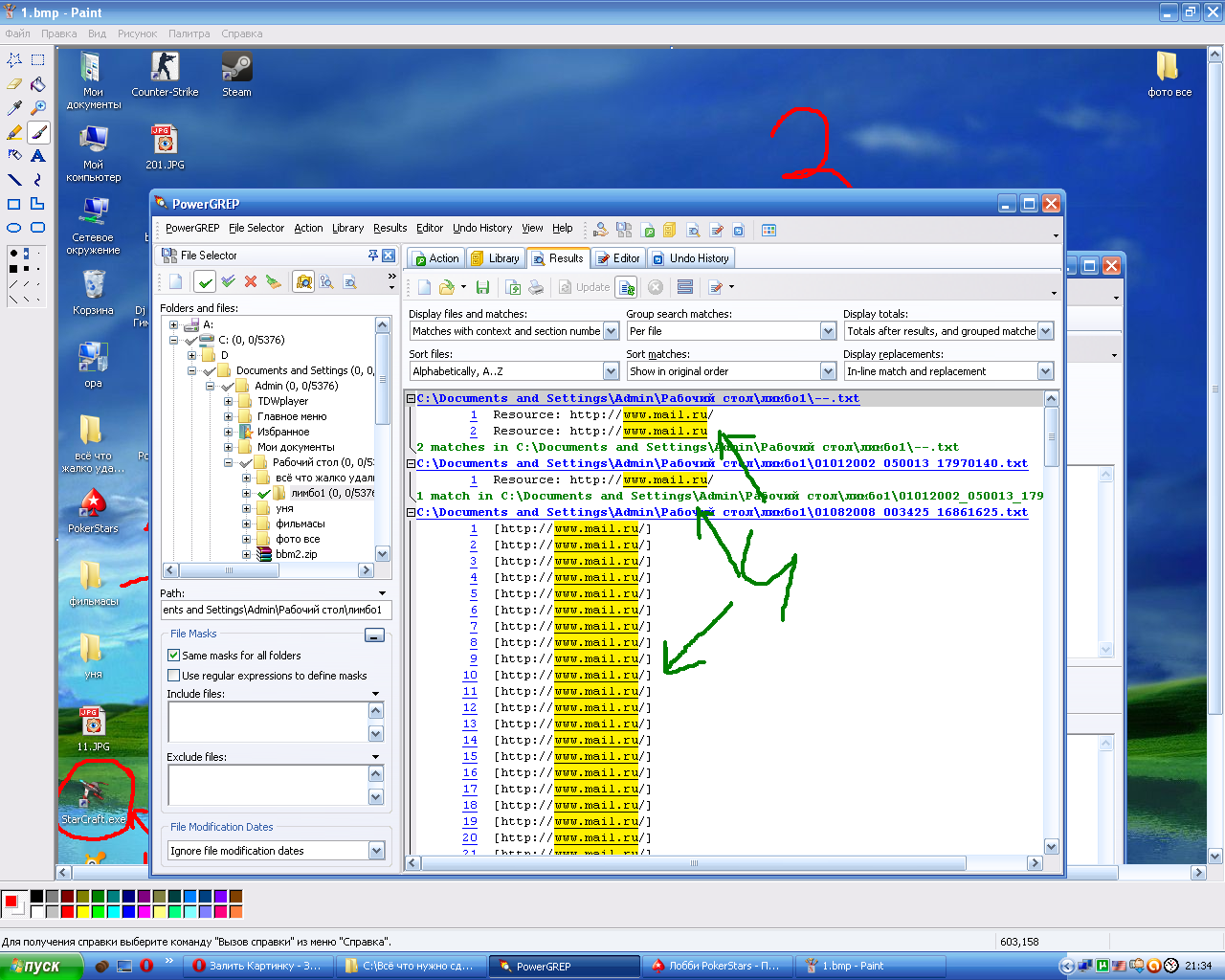The height and width of the screenshot is (980, 1225).
Task: Open the 'Sort matches' dropdown
Action: click(x=828, y=371)
